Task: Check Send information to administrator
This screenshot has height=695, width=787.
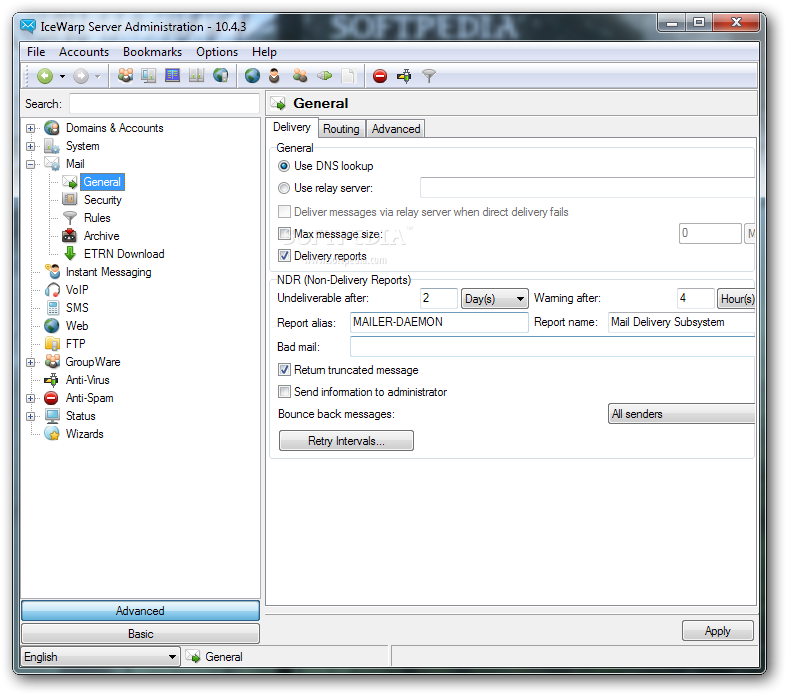Action: pos(284,392)
